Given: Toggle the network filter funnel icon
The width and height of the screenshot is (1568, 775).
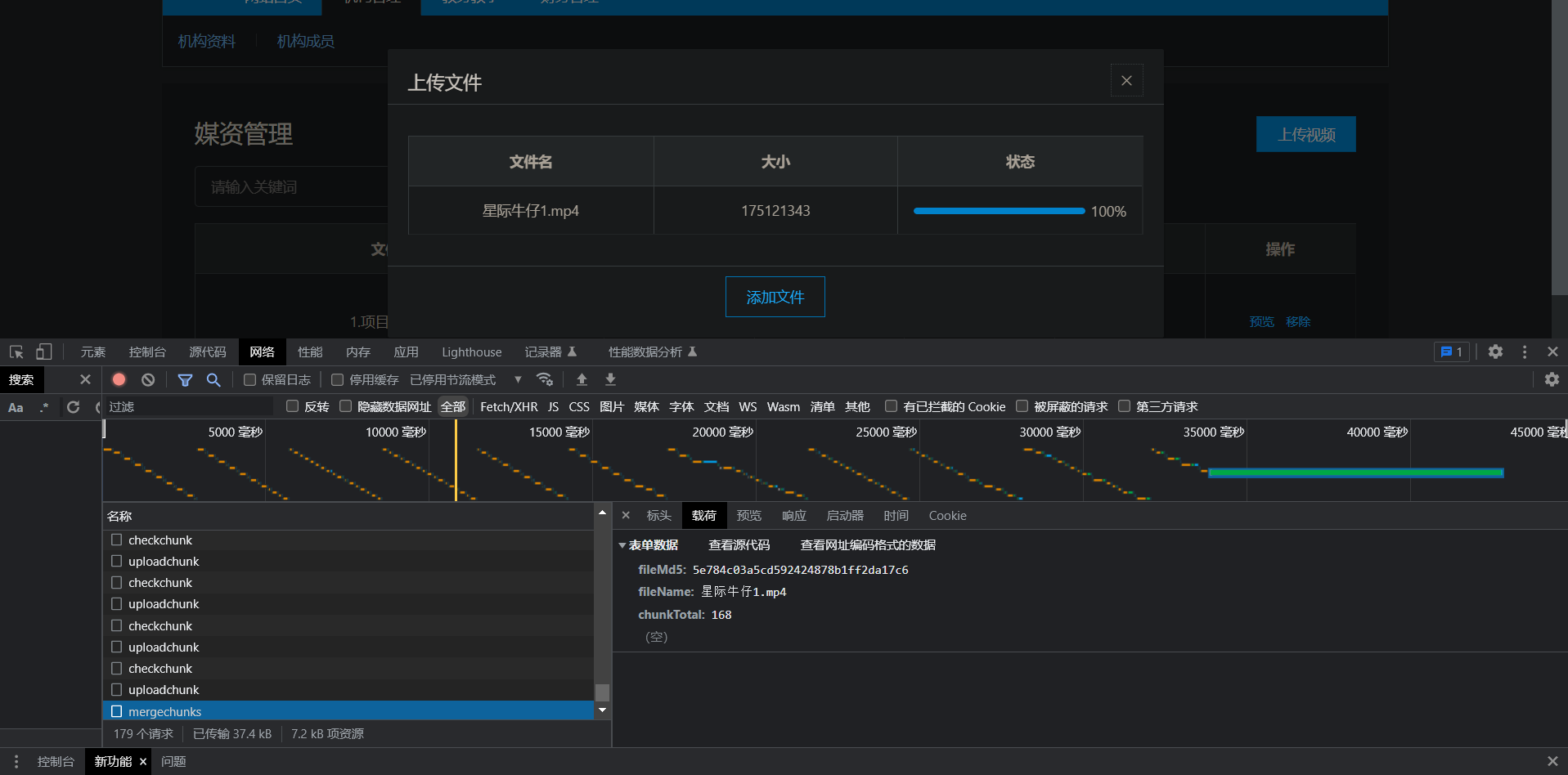Looking at the screenshot, I should pyautogui.click(x=186, y=379).
